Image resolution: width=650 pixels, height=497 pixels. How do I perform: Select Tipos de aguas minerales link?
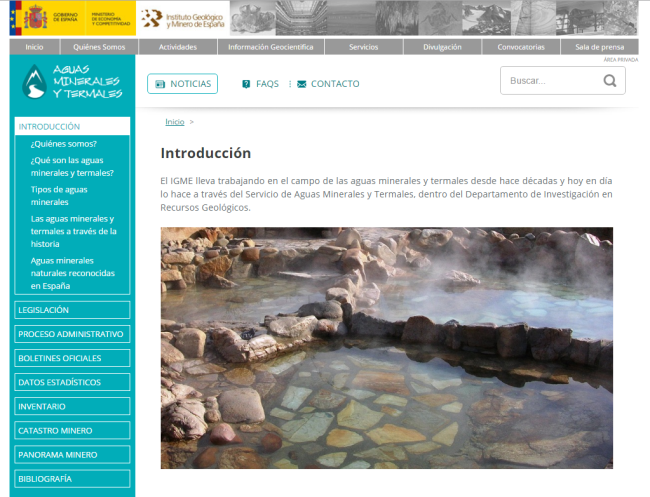pyautogui.click(x=59, y=195)
